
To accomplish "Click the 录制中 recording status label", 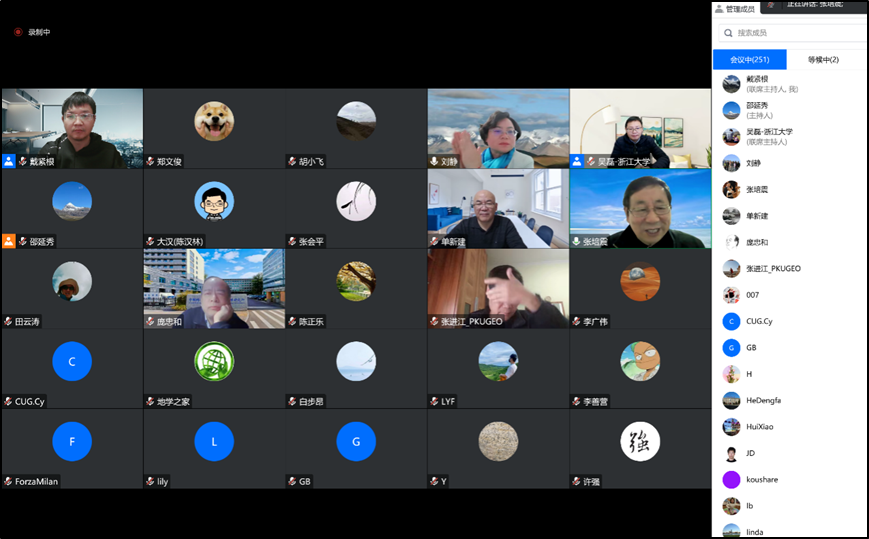I will (39, 32).
